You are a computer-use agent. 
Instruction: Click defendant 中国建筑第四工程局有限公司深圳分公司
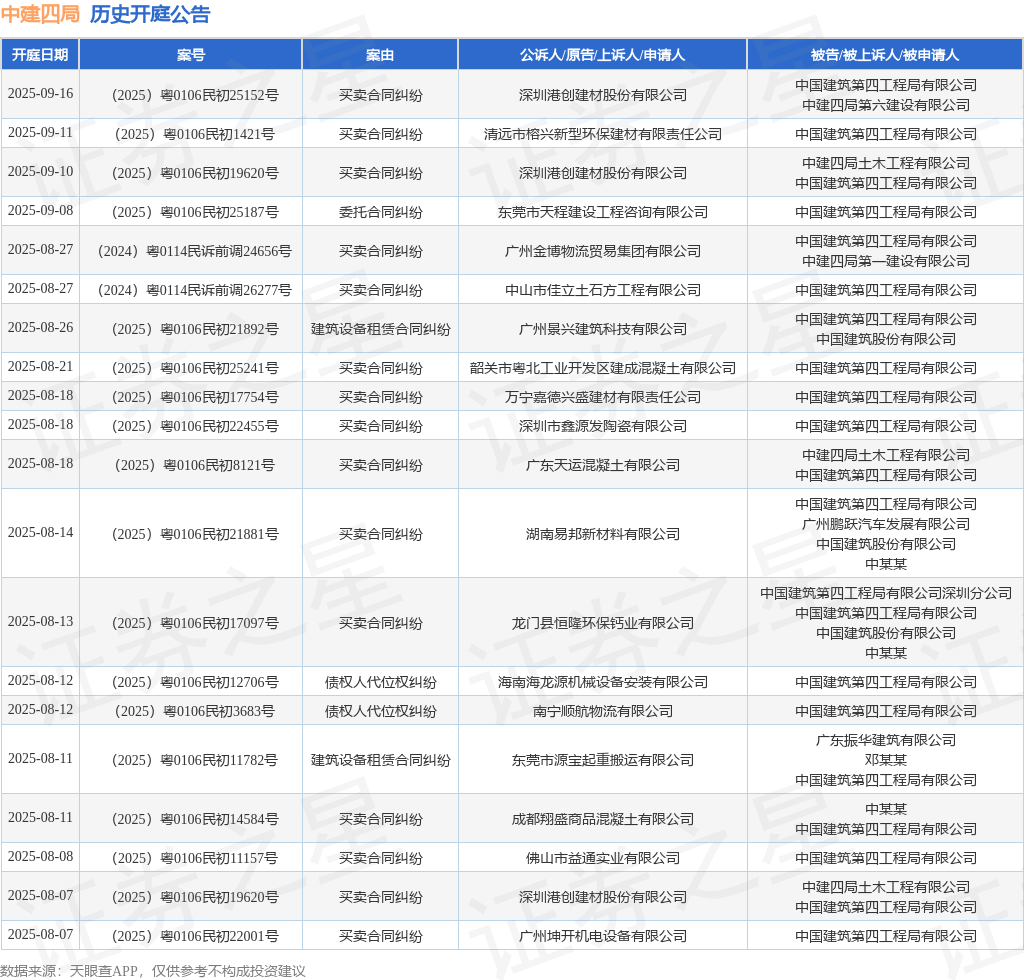[886, 593]
